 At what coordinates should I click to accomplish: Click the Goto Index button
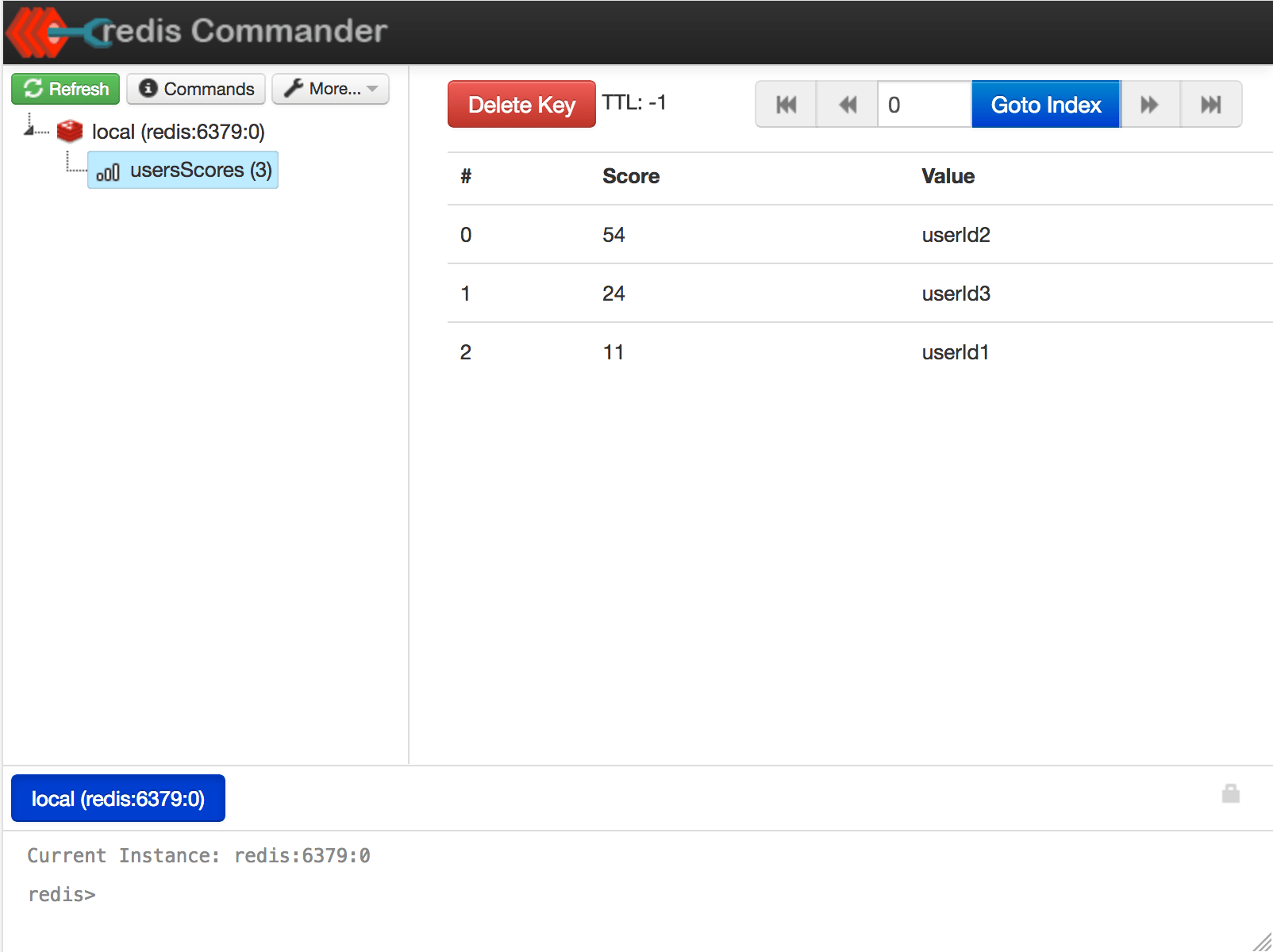point(1044,104)
